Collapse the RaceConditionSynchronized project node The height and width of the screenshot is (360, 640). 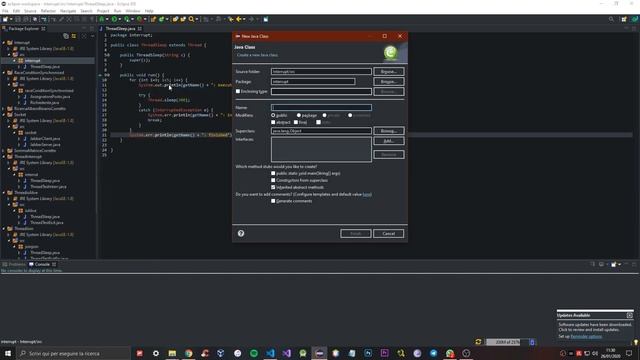point(4,73)
